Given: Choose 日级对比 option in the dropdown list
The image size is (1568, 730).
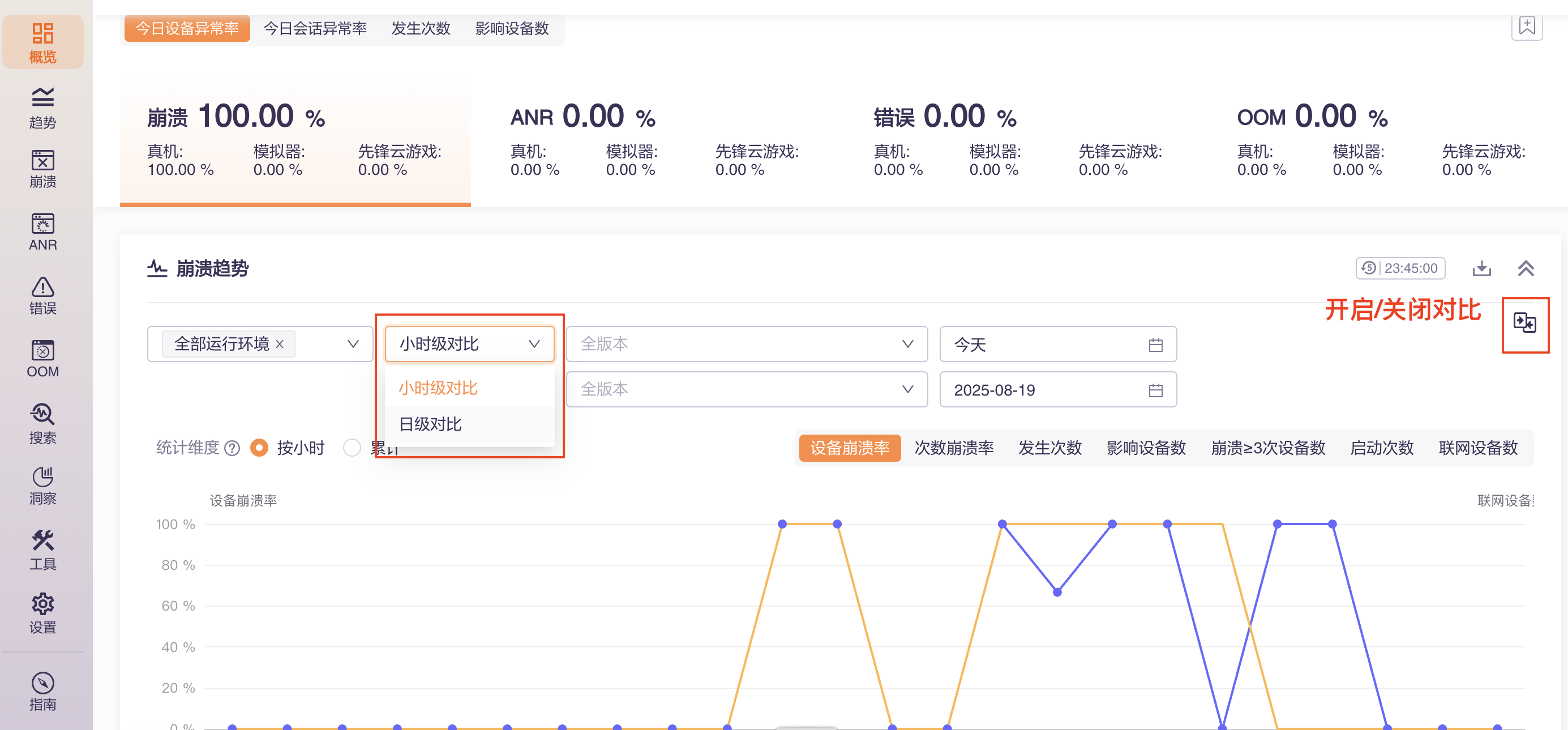Looking at the screenshot, I should click(469, 424).
